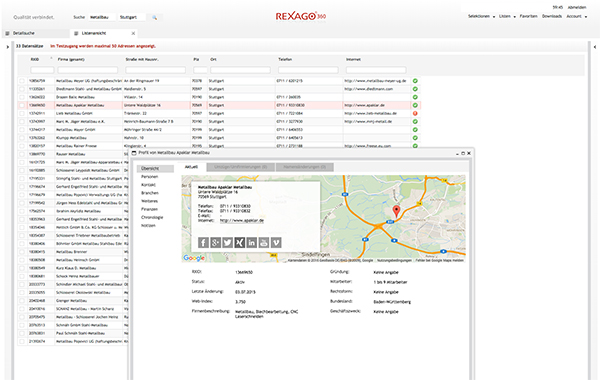Open the Twitter icon in the profile card

coord(227,243)
